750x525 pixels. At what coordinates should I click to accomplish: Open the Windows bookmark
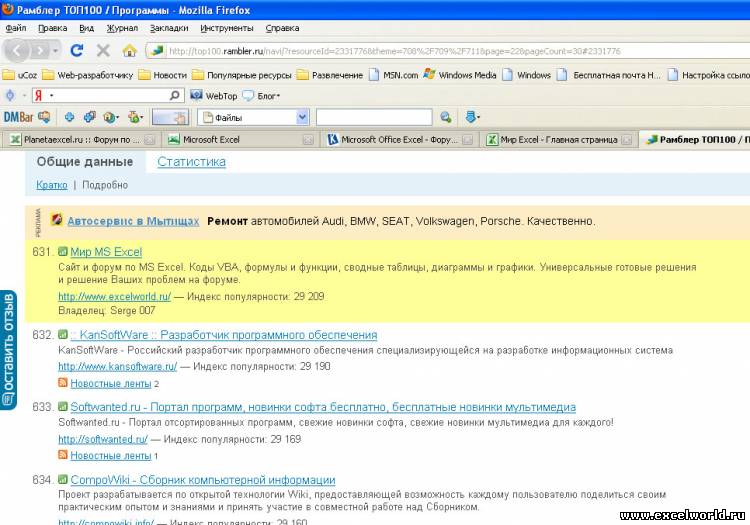click(527, 75)
